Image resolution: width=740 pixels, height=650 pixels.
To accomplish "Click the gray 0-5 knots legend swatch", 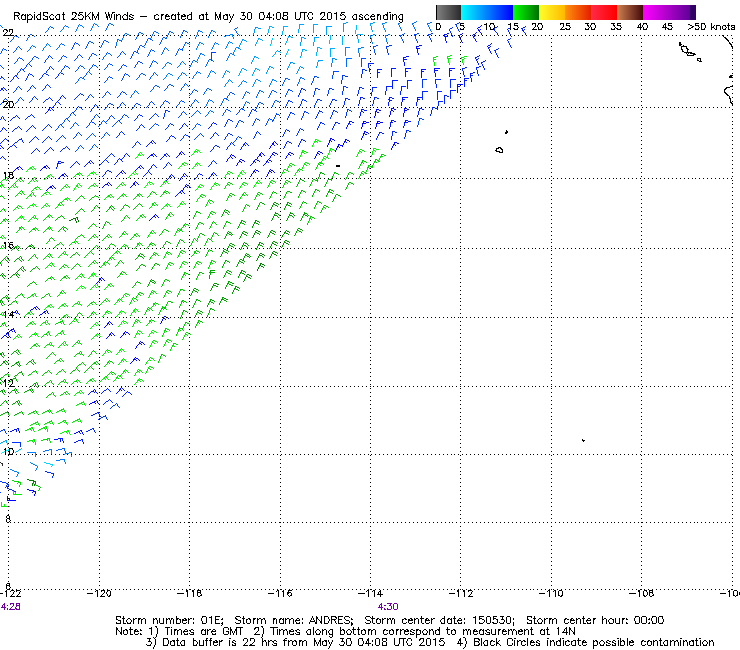I will (x=449, y=12).
